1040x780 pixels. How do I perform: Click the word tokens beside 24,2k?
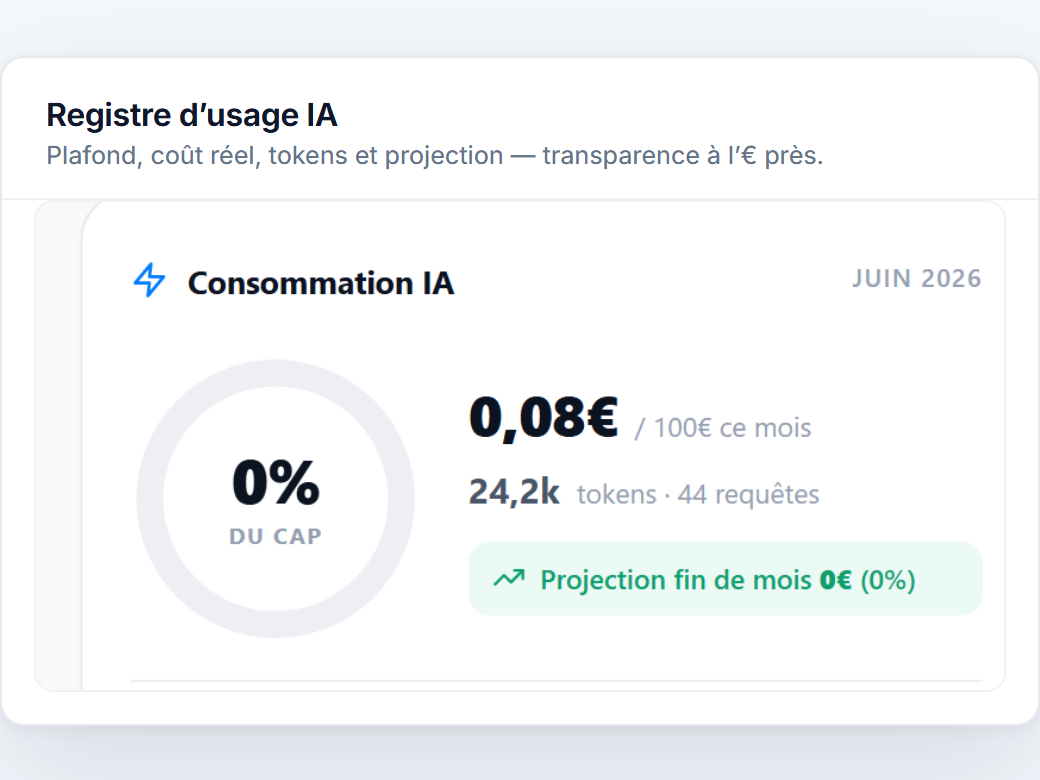[616, 495]
